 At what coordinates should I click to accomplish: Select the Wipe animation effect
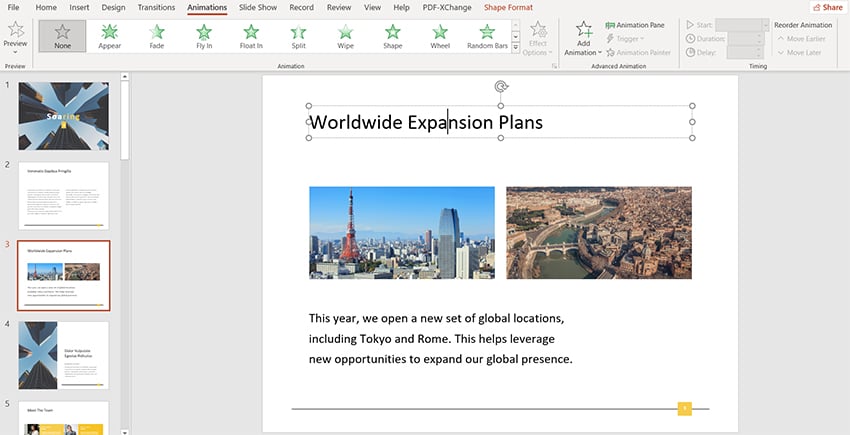pos(346,37)
